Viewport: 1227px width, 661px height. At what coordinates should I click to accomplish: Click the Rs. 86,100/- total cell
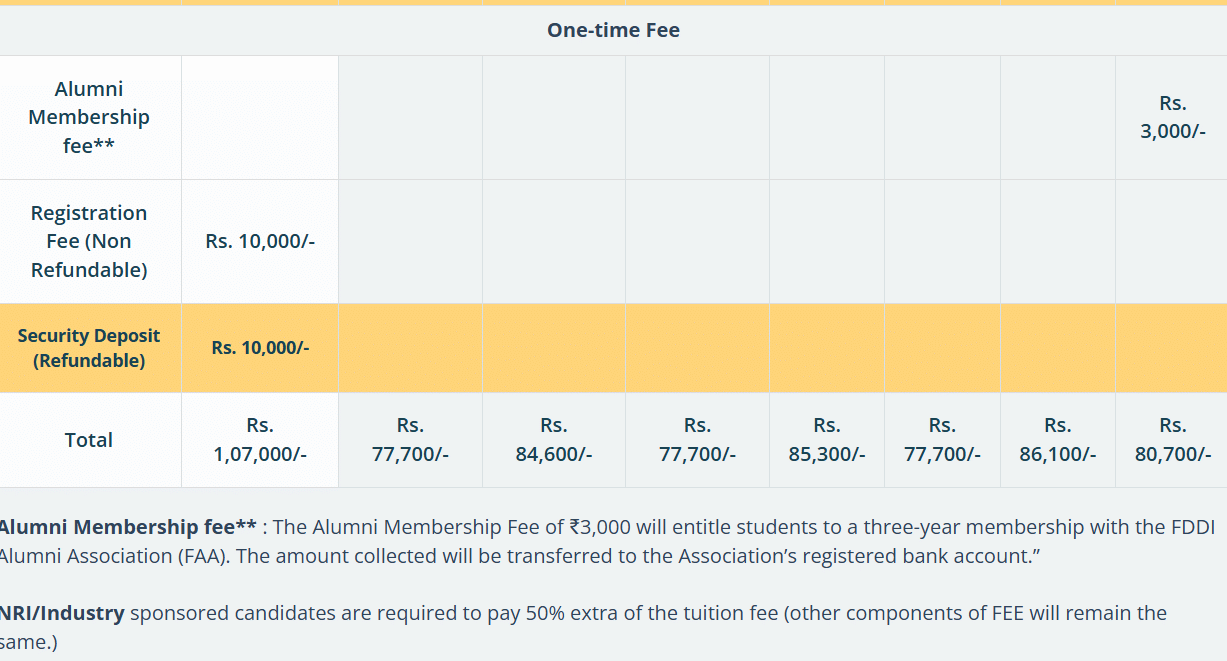click(1057, 440)
